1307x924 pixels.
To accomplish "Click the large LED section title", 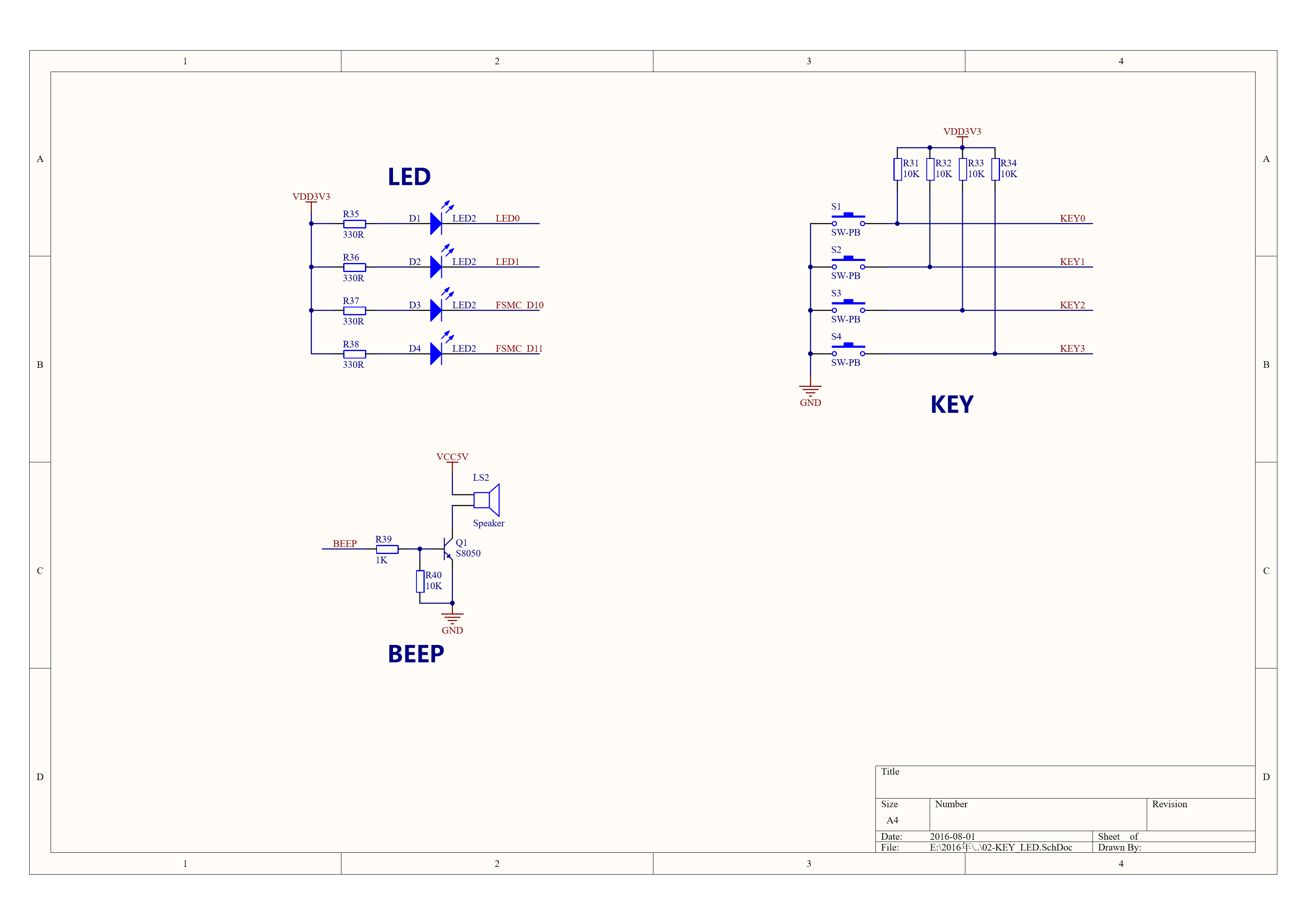I will pyautogui.click(x=409, y=177).
